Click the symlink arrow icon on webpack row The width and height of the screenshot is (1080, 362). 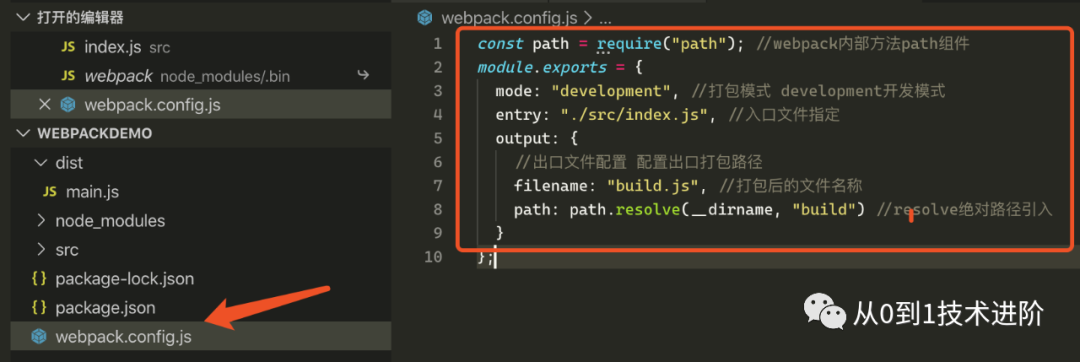(x=363, y=74)
